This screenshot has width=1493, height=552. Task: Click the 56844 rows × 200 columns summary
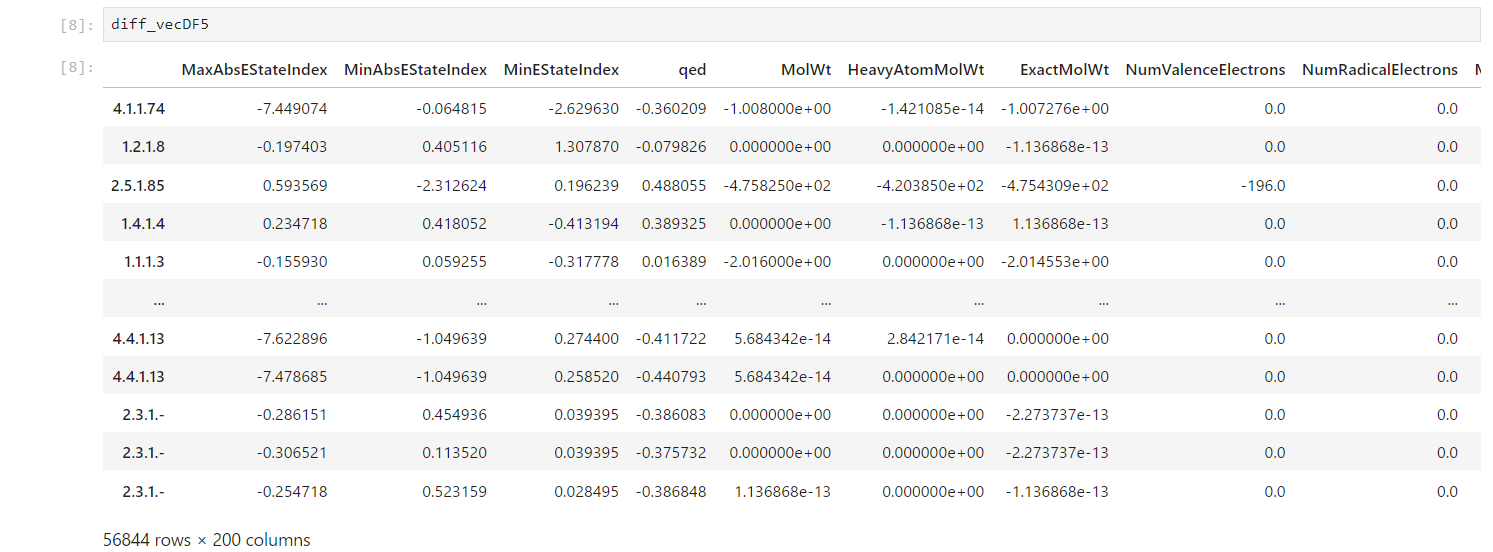[x=206, y=540]
